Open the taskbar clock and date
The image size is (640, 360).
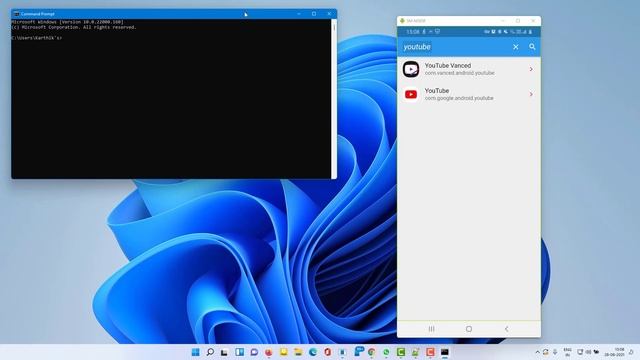point(615,352)
